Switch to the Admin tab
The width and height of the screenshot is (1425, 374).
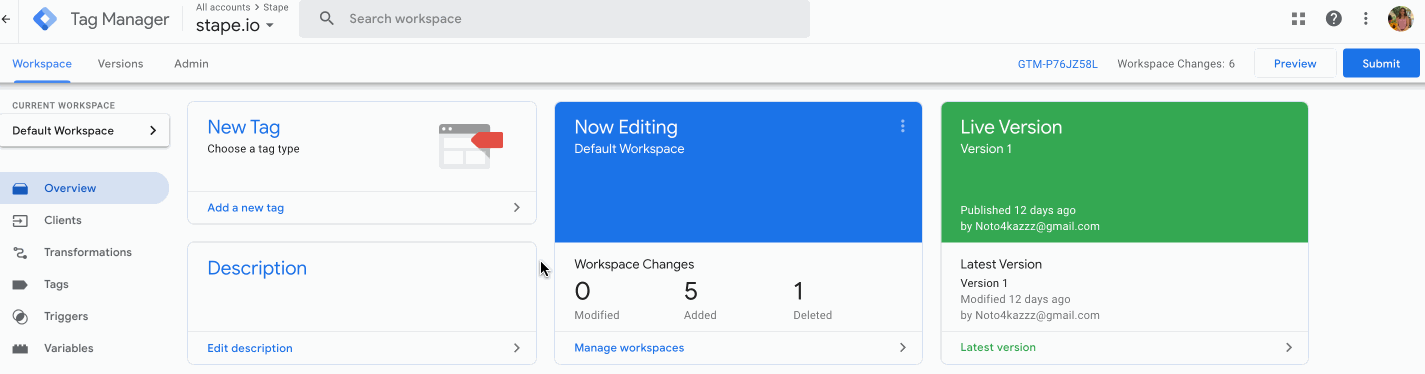point(191,64)
